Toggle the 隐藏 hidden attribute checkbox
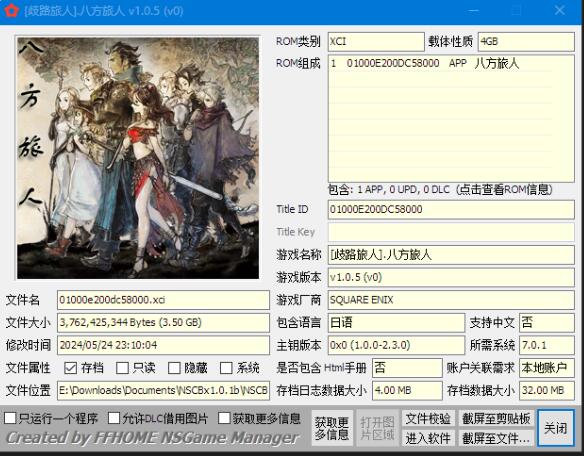The width and height of the screenshot is (584, 456). tap(174, 368)
